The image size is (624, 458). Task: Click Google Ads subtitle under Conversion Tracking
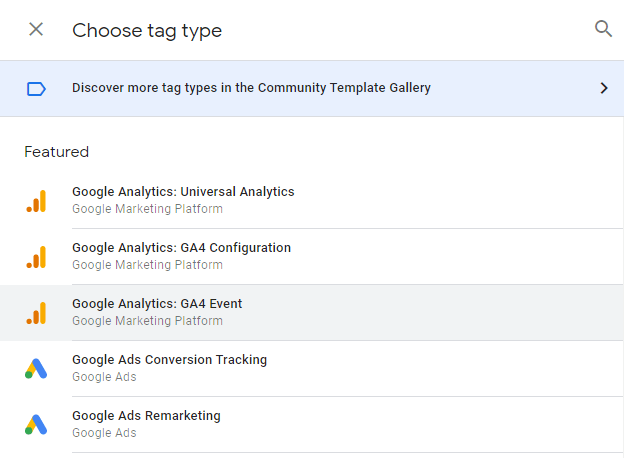104,377
